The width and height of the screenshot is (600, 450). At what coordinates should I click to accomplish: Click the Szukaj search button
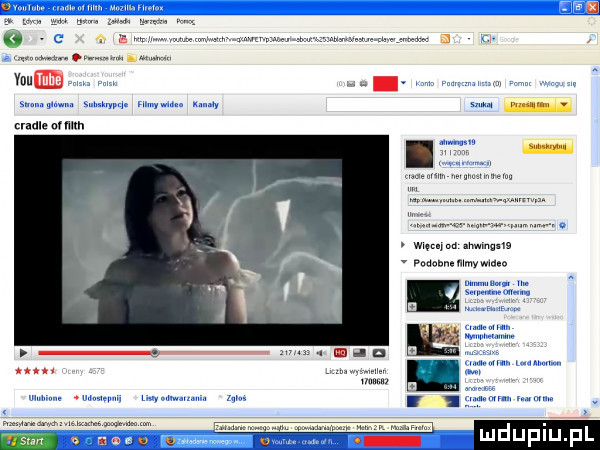pos(481,104)
